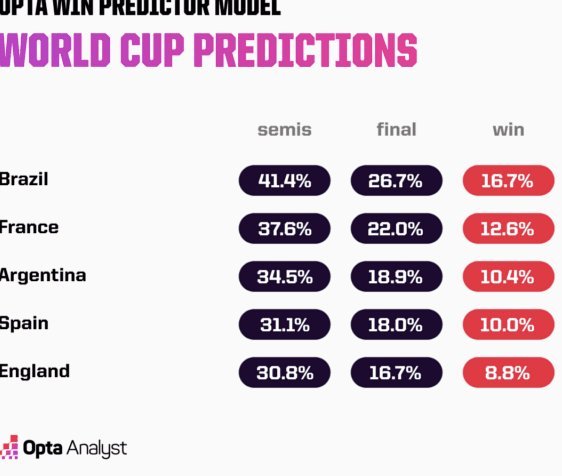
Task: Click the Opta Analyst brand text
Action: pos(75,448)
